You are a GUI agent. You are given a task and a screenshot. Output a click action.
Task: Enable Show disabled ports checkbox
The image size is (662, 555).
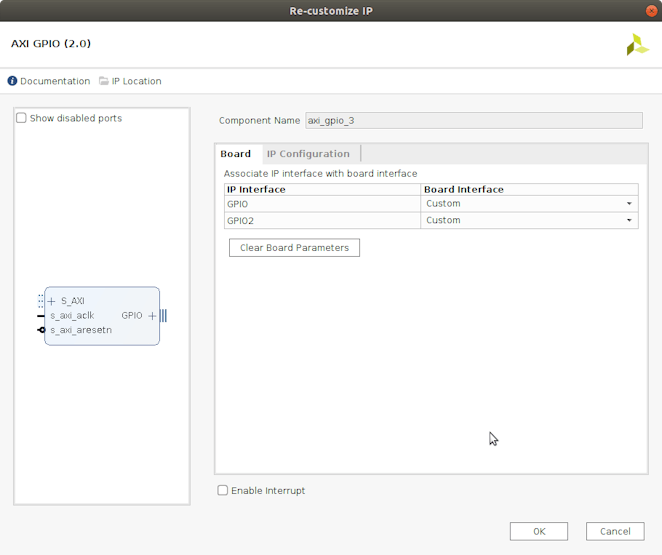(x=22, y=118)
